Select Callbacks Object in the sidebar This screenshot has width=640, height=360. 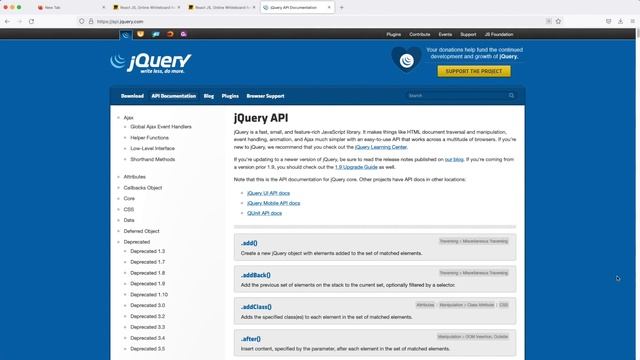pyautogui.click(x=142, y=188)
